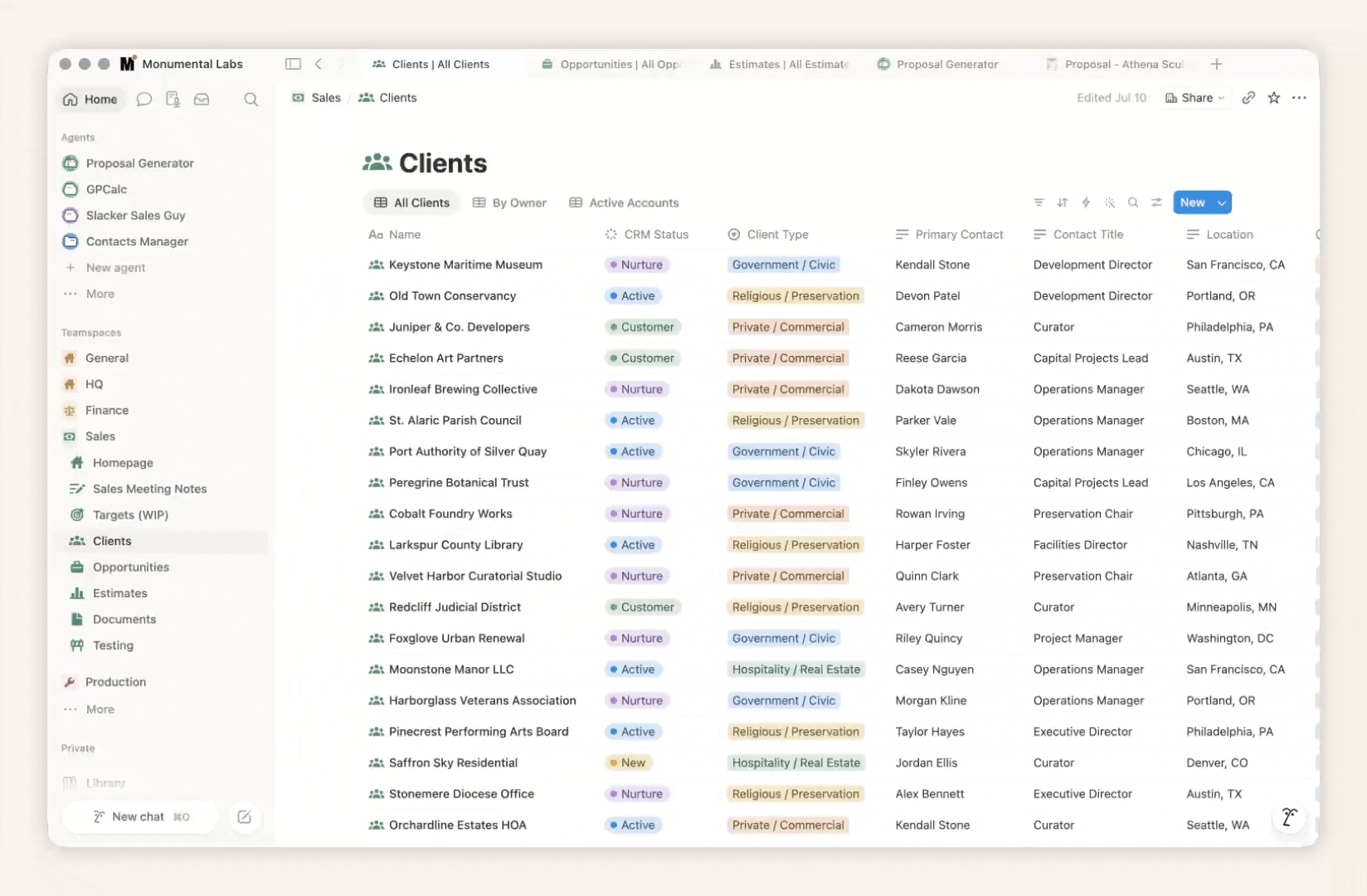Viewport: 1367px width, 896px height.
Task: Switch to the By Owner view
Action: (509, 202)
